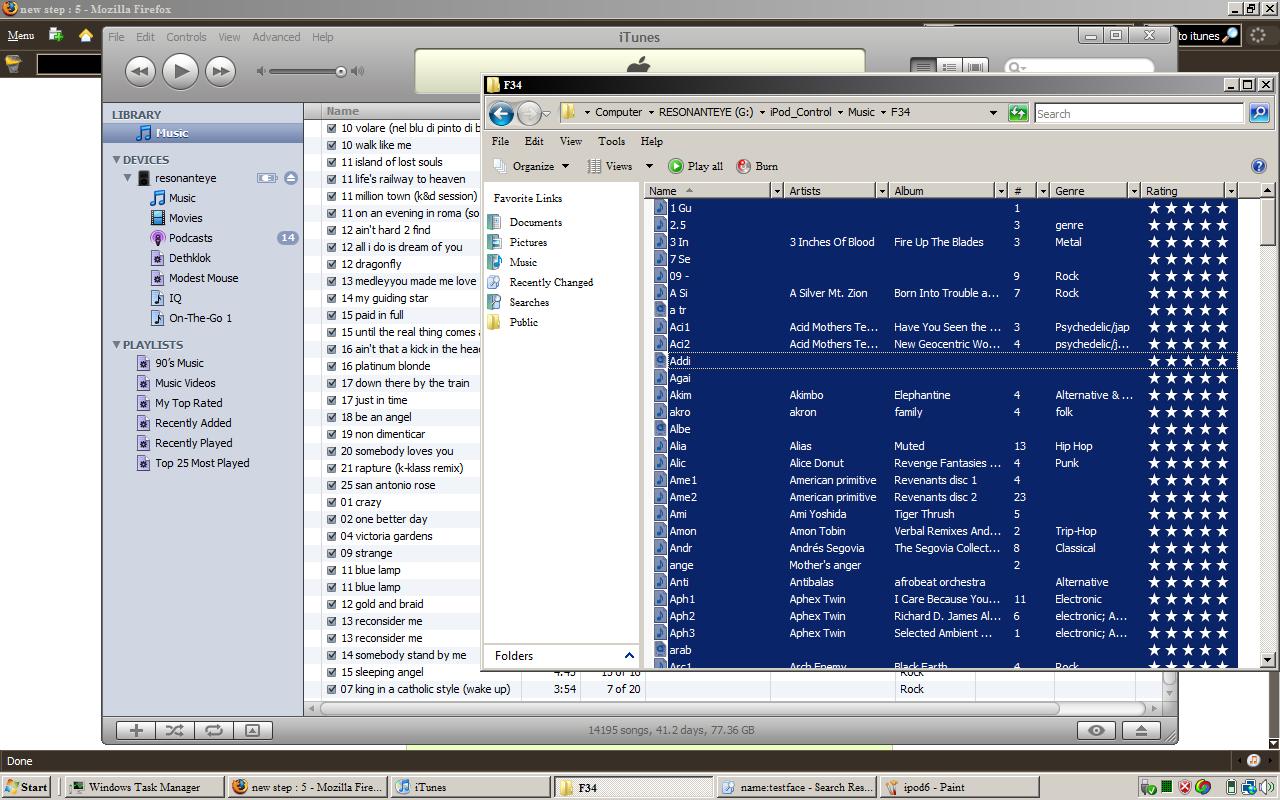Click Play all in Explorer toolbar

click(695, 166)
